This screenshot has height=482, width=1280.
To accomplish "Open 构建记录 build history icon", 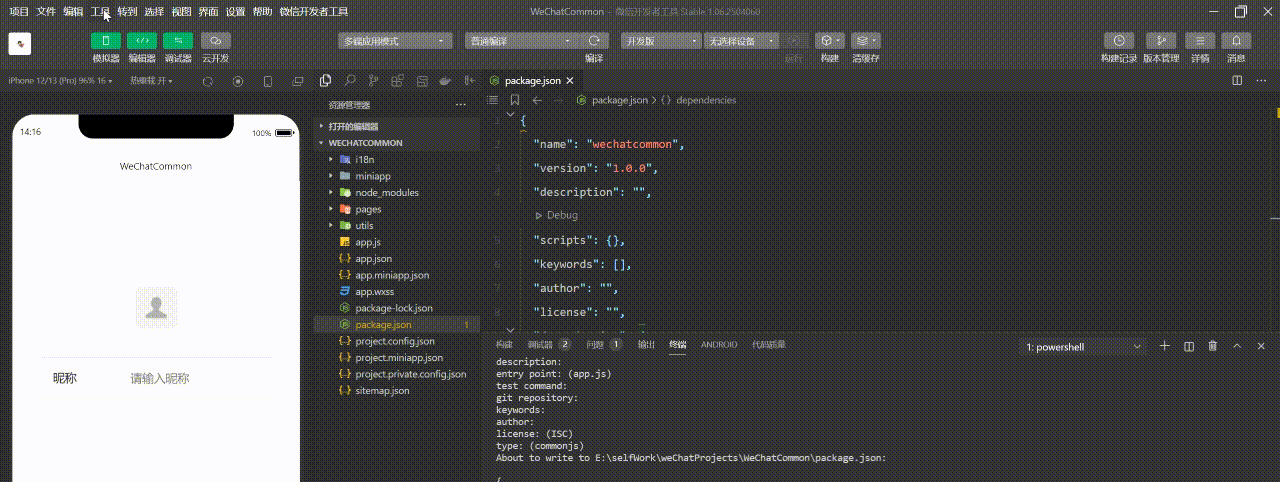I will click(1118, 41).
